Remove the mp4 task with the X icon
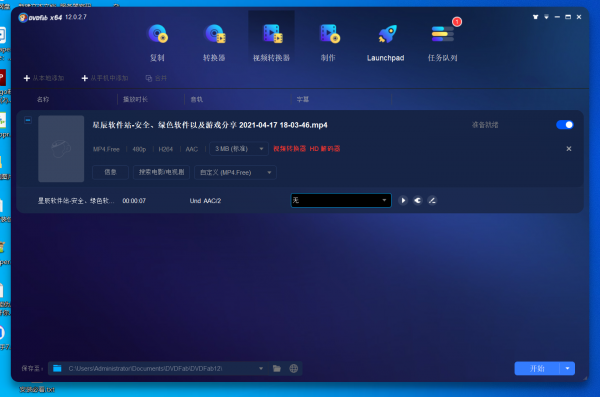600x397 pixels. pyautogui.click(x=569, y=149)
